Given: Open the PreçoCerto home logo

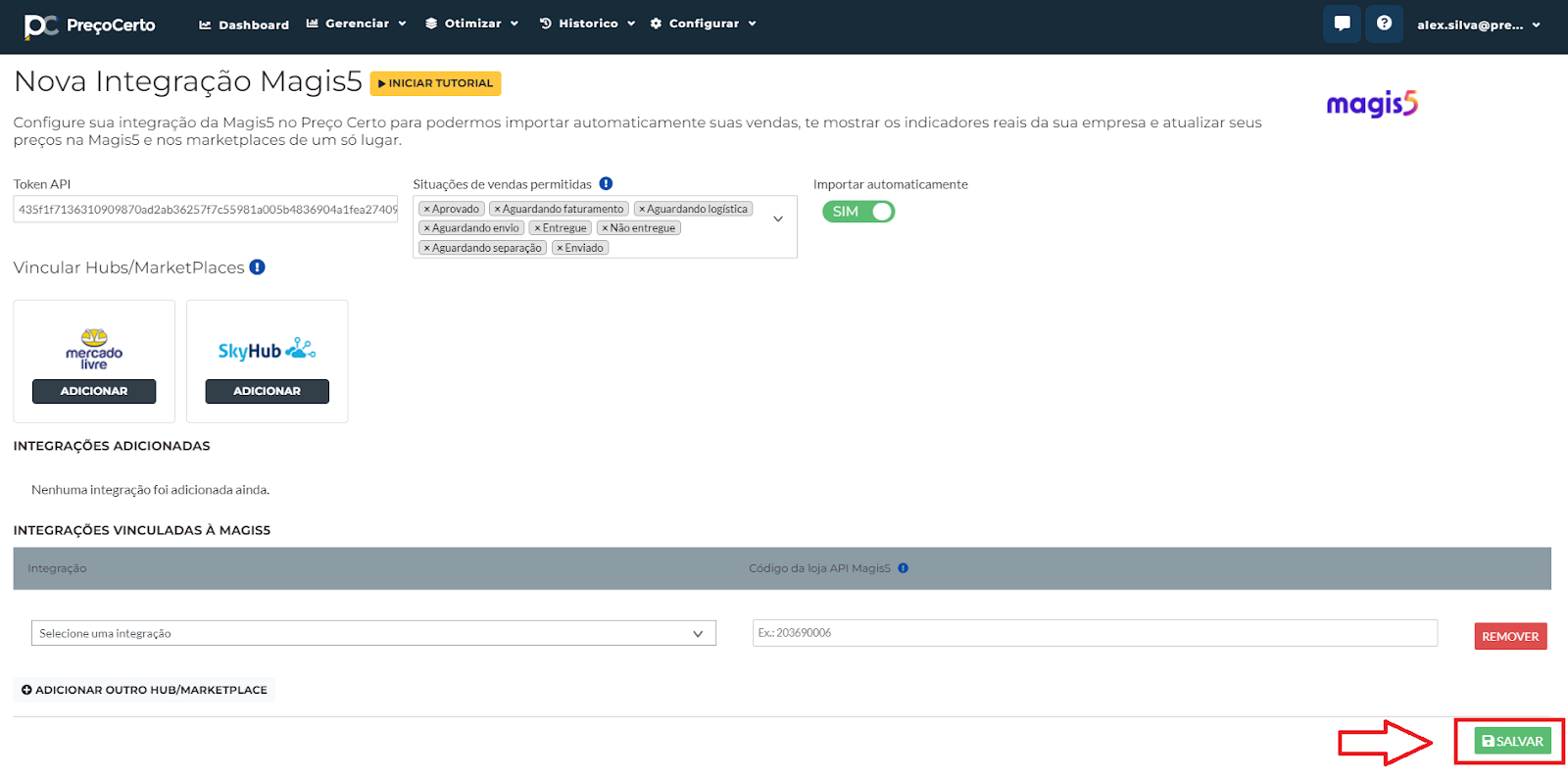Looking at the screenshot, I should pyautogui.click(x=90, y=25).
